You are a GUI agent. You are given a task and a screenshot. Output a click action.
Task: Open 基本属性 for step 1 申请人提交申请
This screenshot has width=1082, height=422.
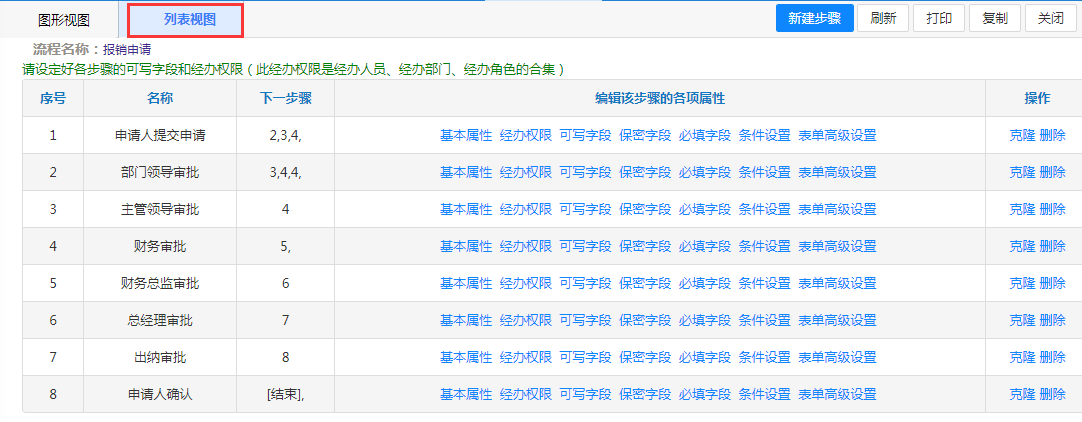[466, 136]
